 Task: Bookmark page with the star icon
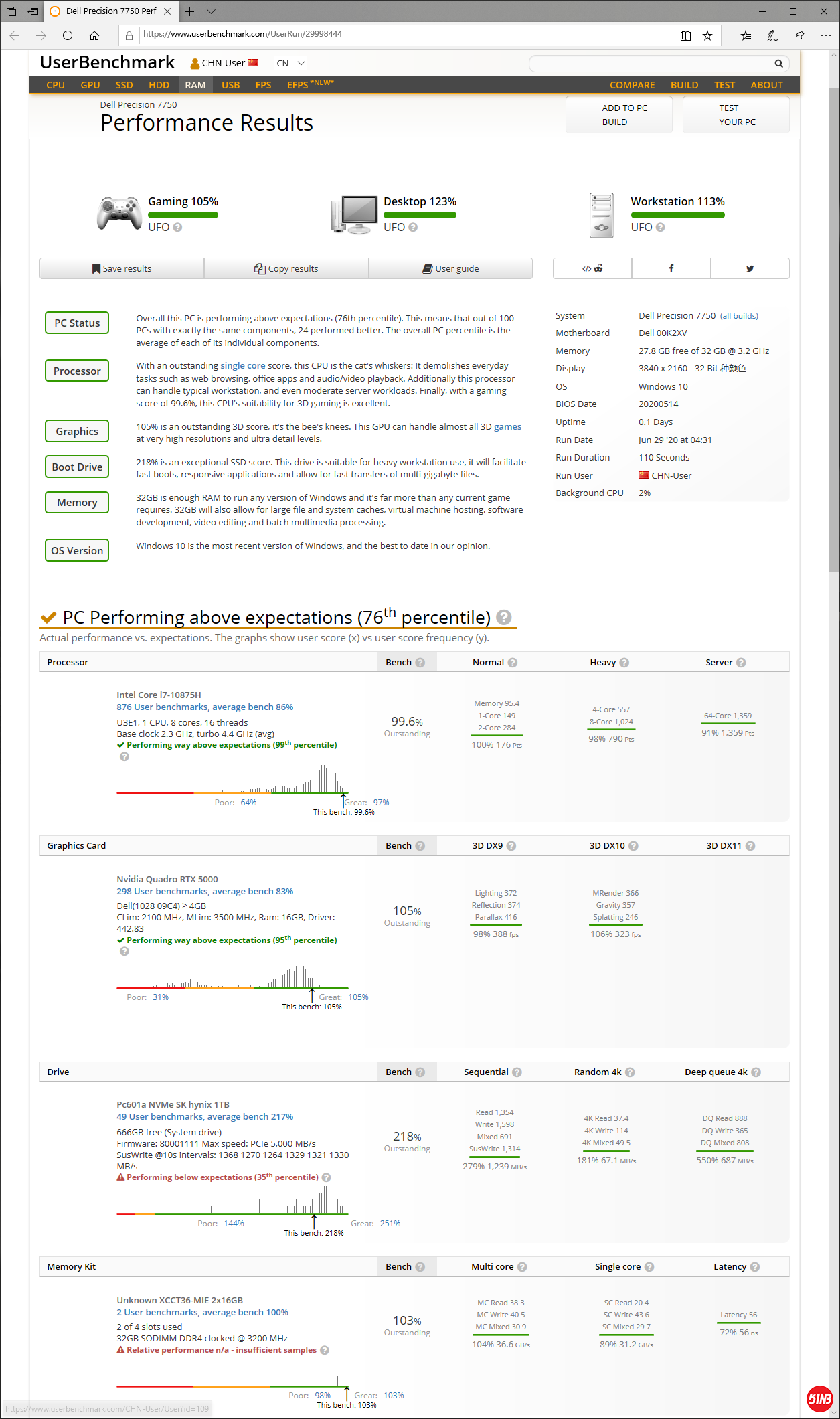point(707,35)
